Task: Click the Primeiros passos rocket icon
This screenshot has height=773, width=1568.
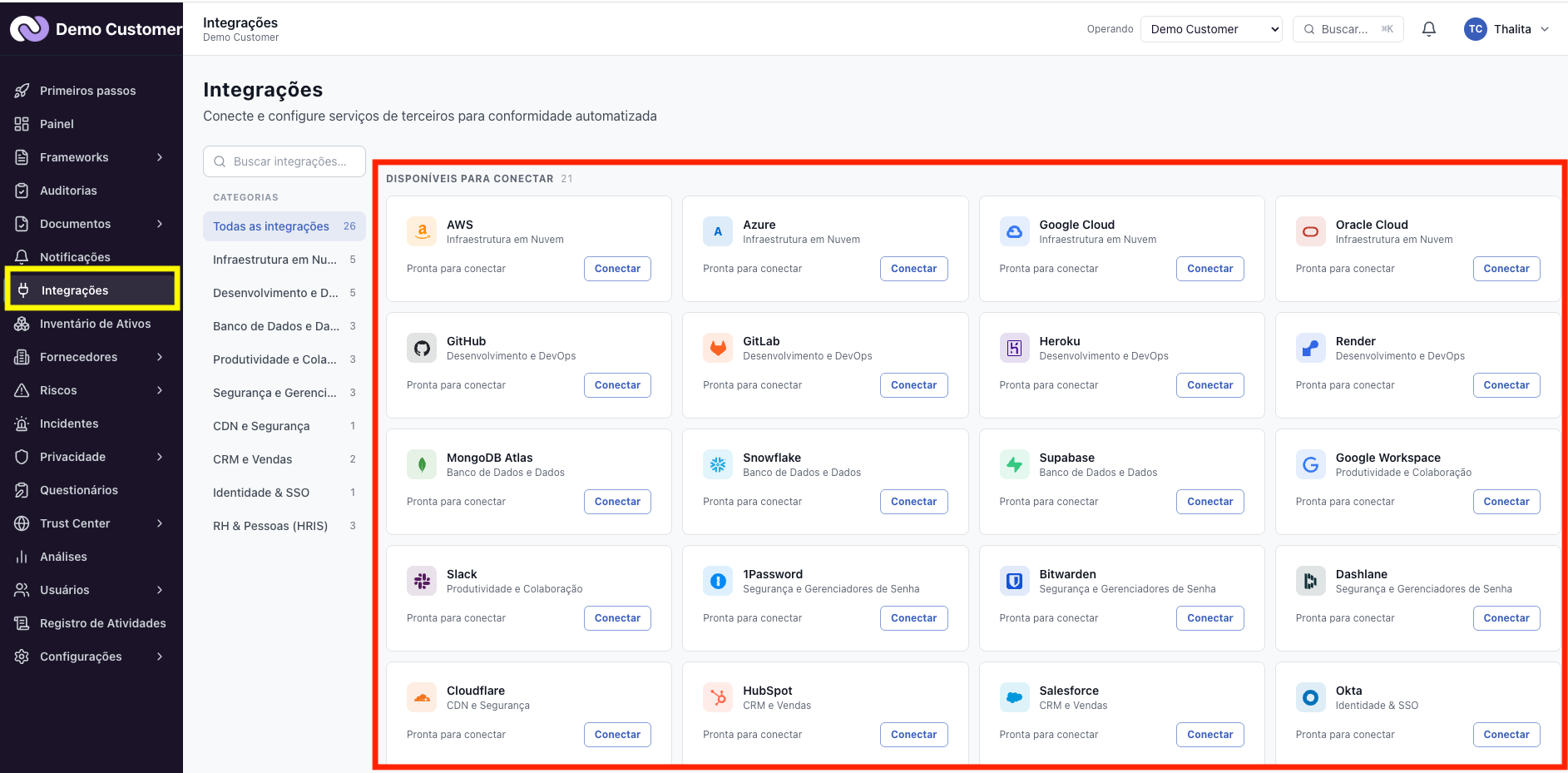Action: click(x=22, y=91)
